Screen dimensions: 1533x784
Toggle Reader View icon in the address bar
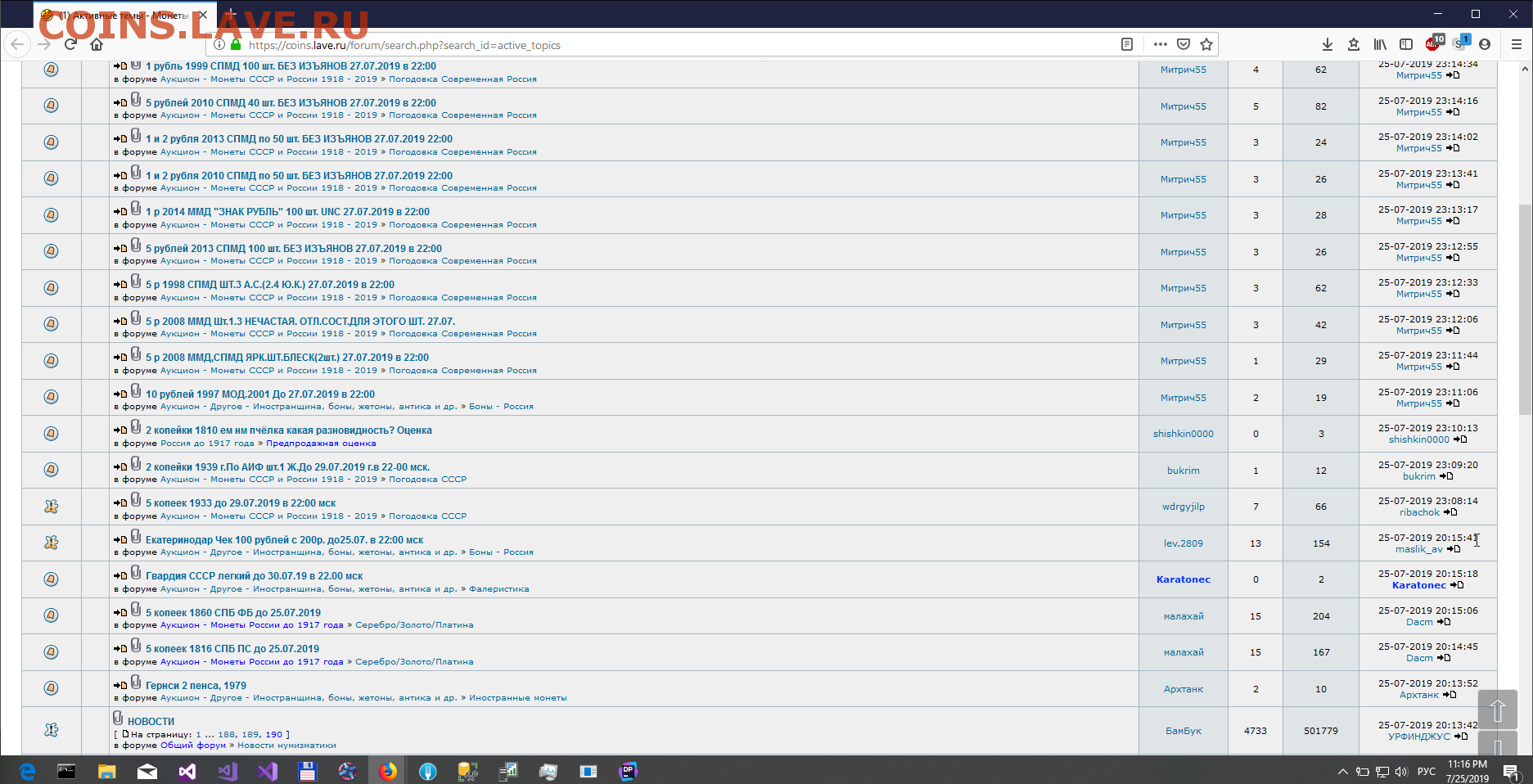1127,44
